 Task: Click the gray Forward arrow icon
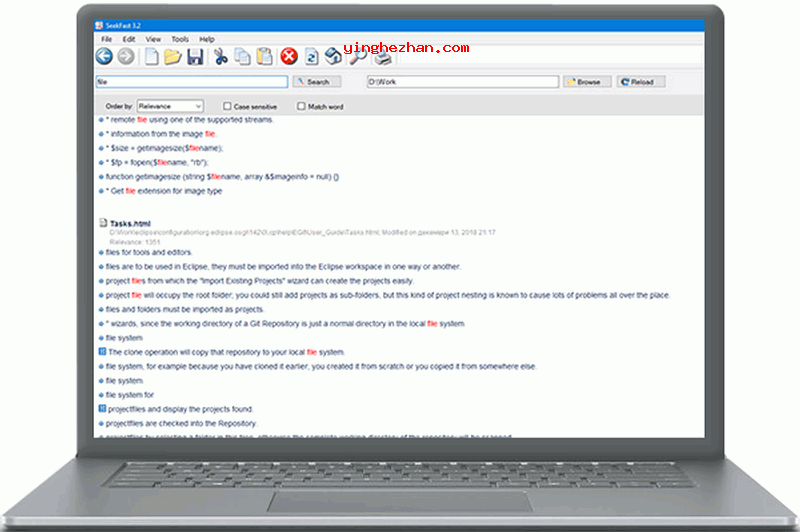(x=126, y=57)
